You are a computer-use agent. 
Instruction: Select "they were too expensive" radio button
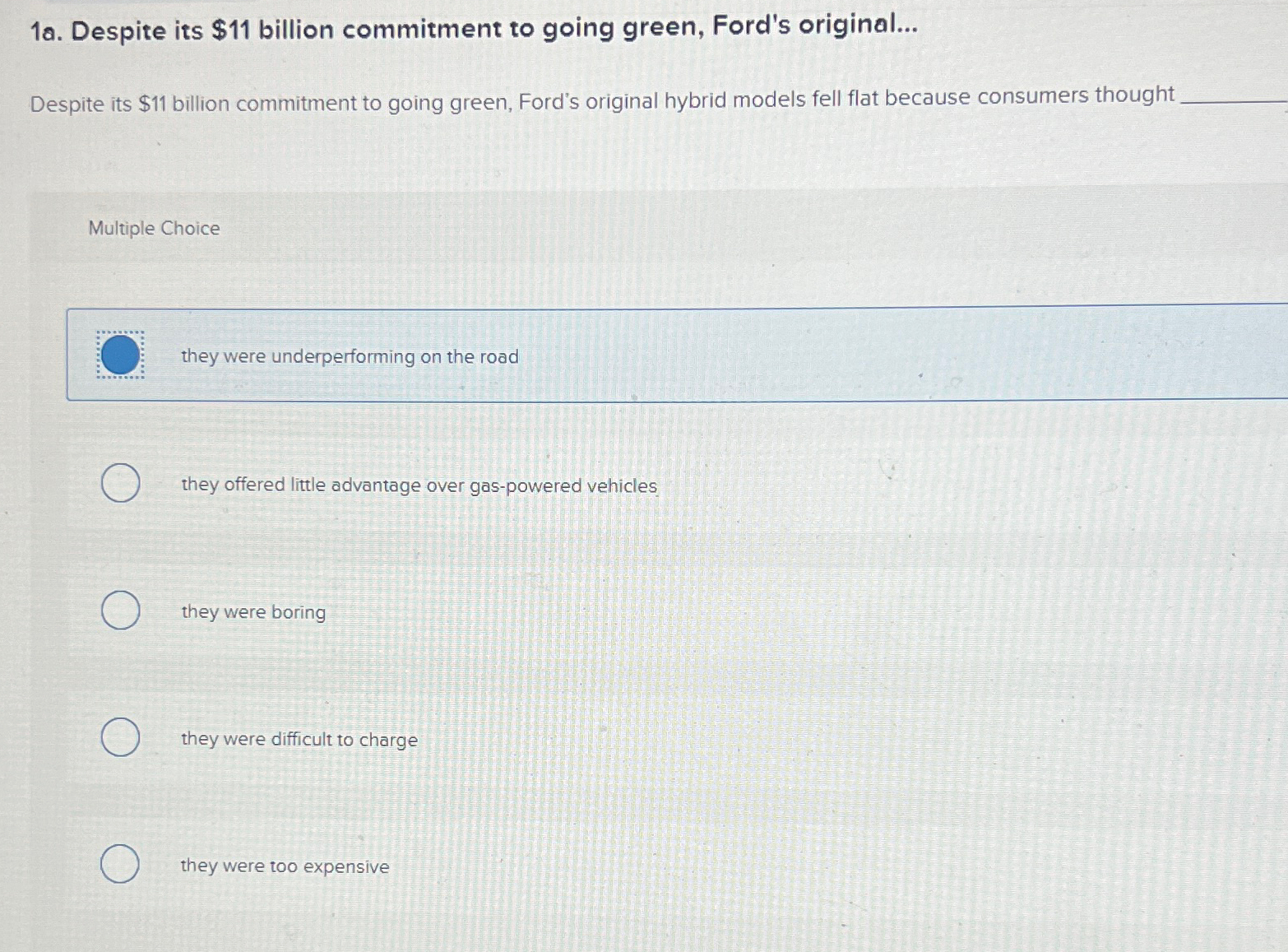click(x=118, y=865)
